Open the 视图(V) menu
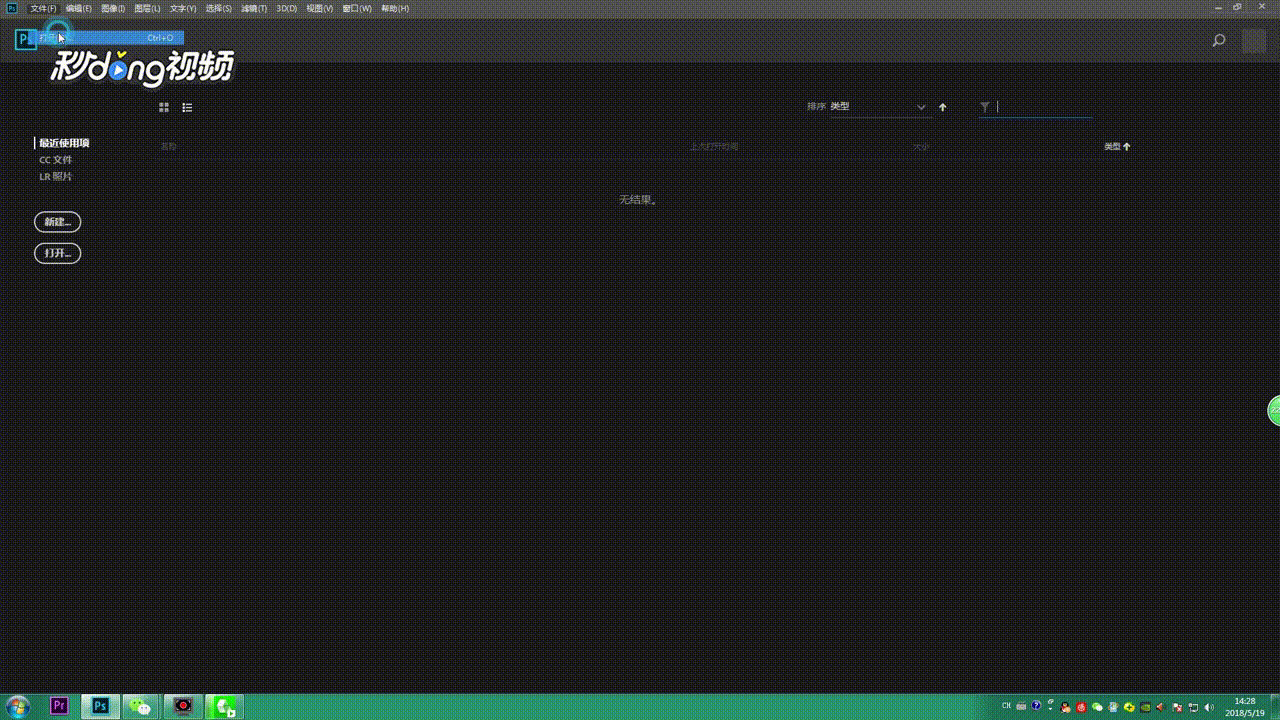 click(x=320, y=8)
